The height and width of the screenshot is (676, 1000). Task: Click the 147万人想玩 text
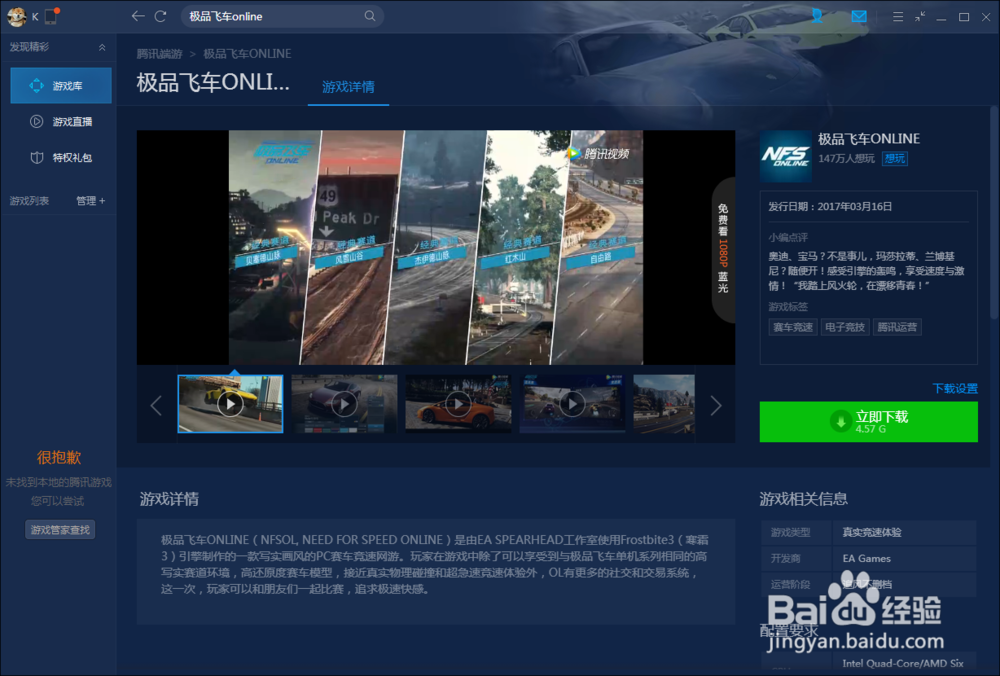846,159
